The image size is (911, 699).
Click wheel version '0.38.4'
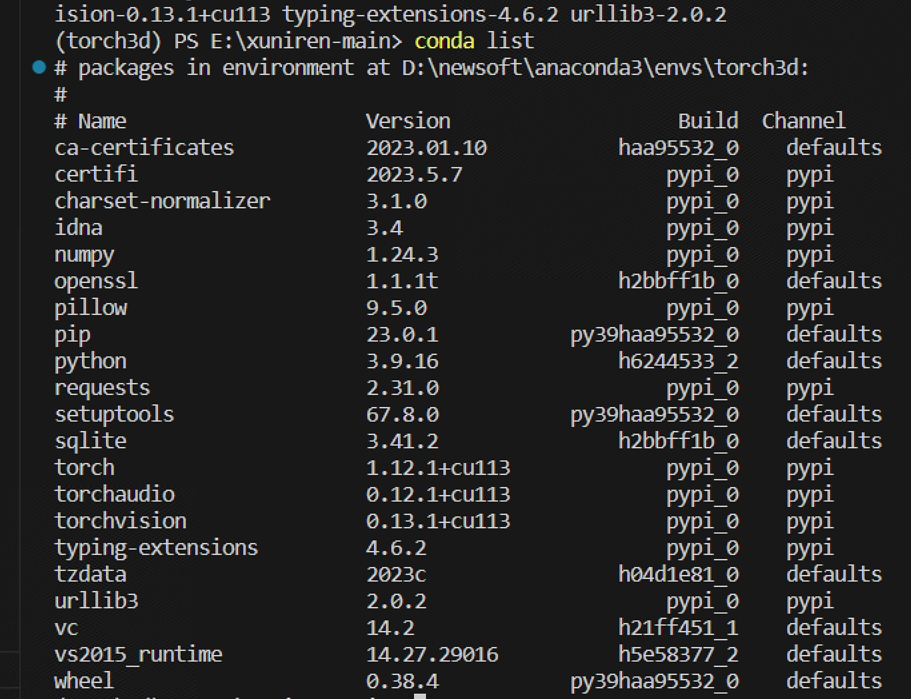402,681
